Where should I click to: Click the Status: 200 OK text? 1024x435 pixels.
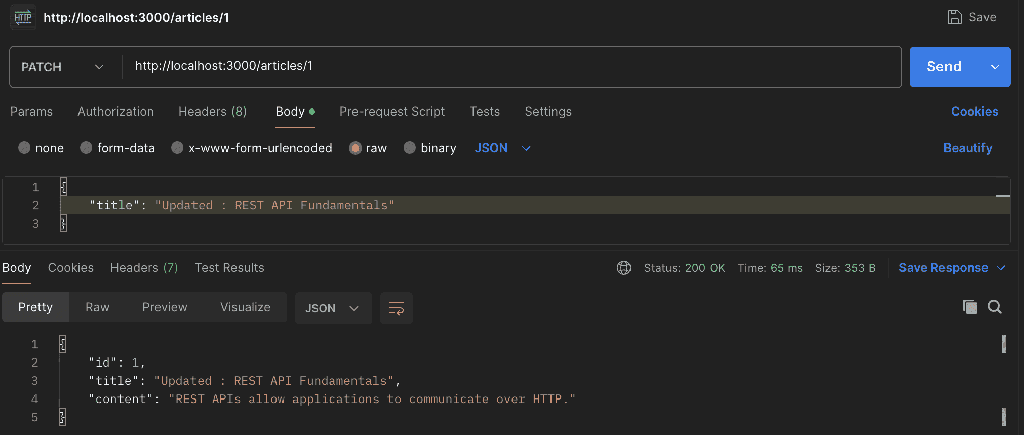click(x=684, y=268)
